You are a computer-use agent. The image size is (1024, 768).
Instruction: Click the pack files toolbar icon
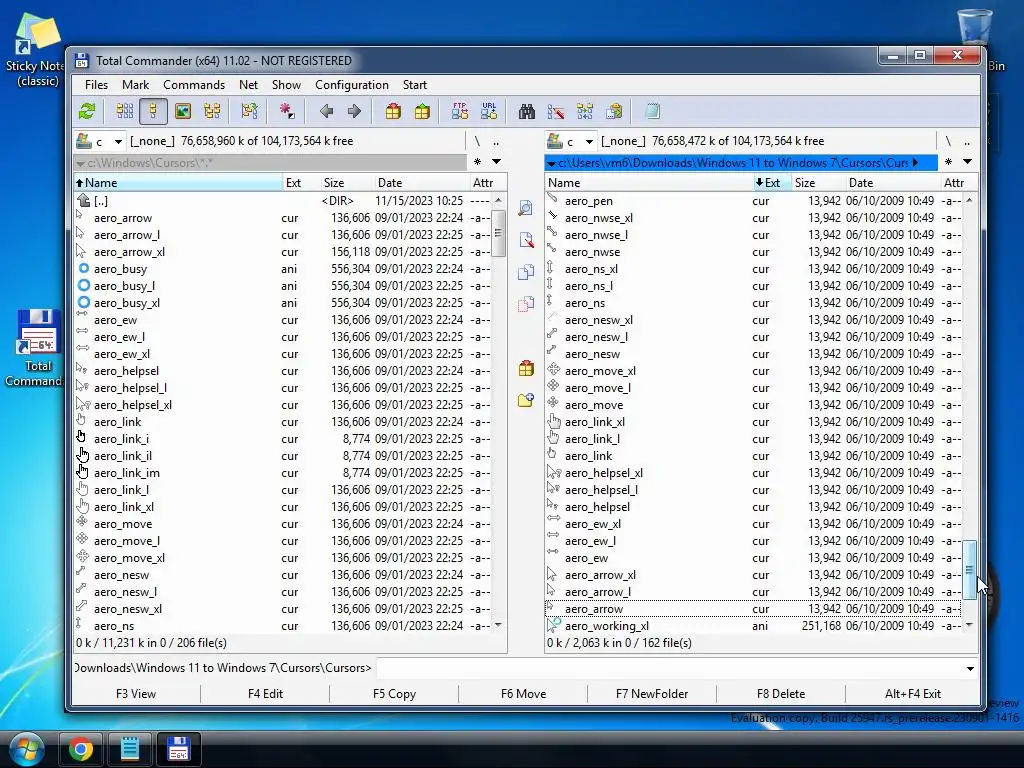[x=393, y=111]
